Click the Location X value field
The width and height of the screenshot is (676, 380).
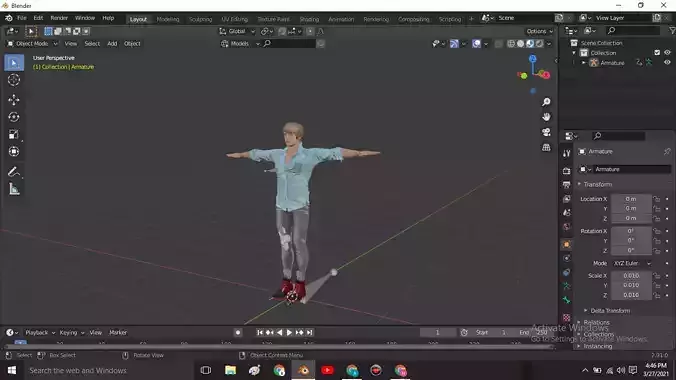click(631, 199)
